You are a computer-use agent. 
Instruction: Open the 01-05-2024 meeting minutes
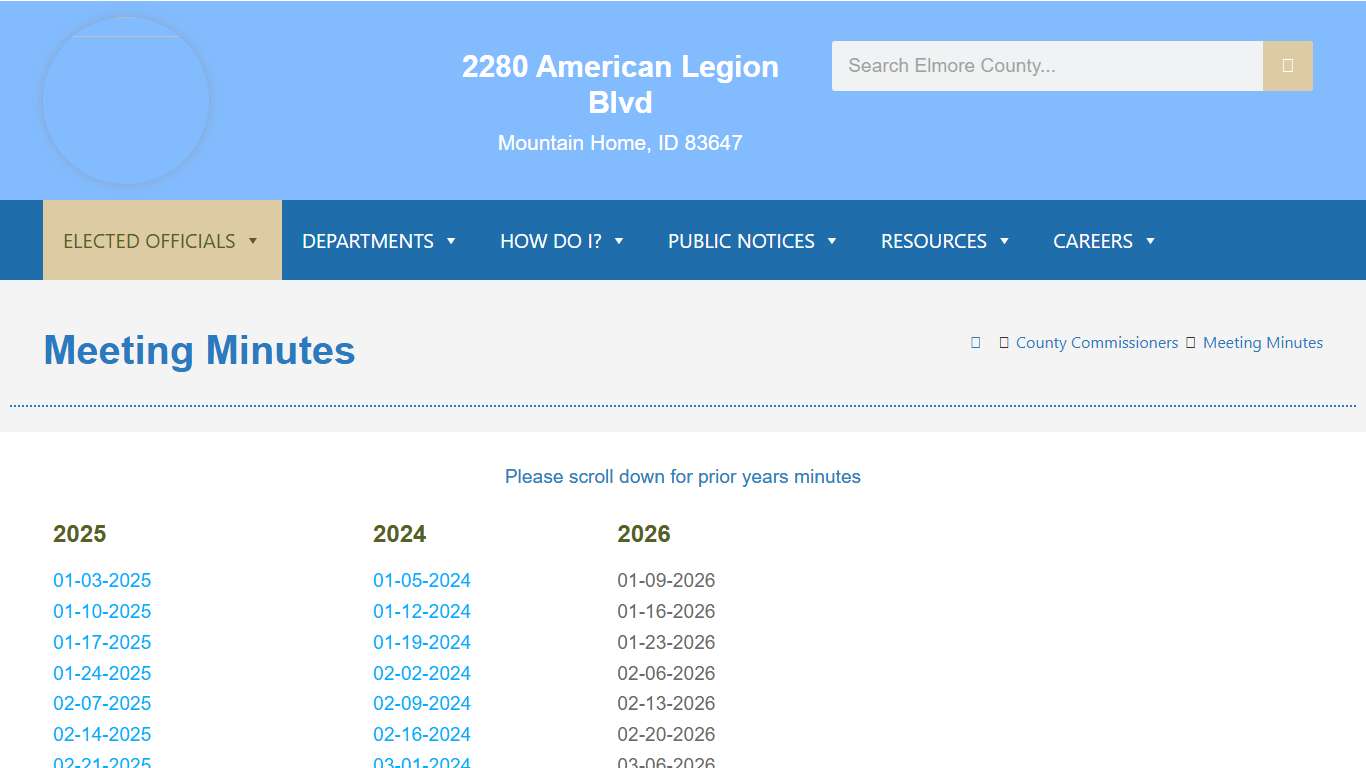tap(422, 580)
